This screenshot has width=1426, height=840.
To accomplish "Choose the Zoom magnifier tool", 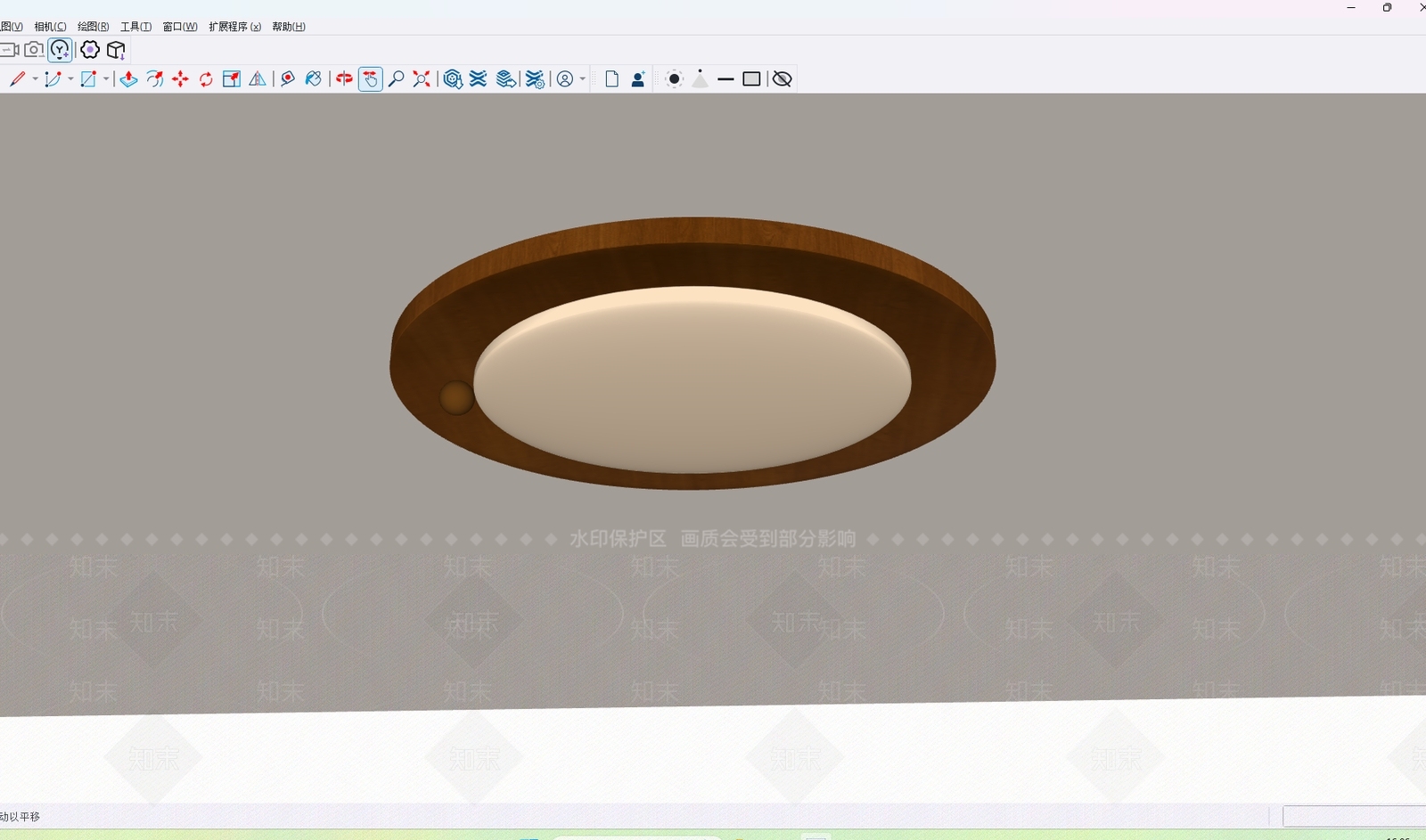I will 397,79.
